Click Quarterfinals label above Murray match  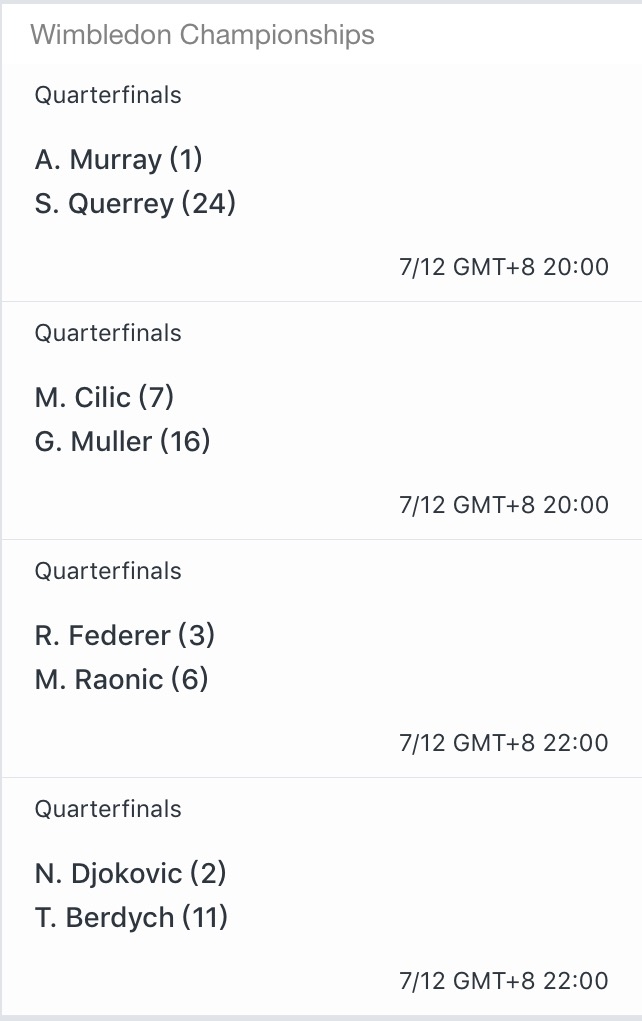(x=107, y=95)
